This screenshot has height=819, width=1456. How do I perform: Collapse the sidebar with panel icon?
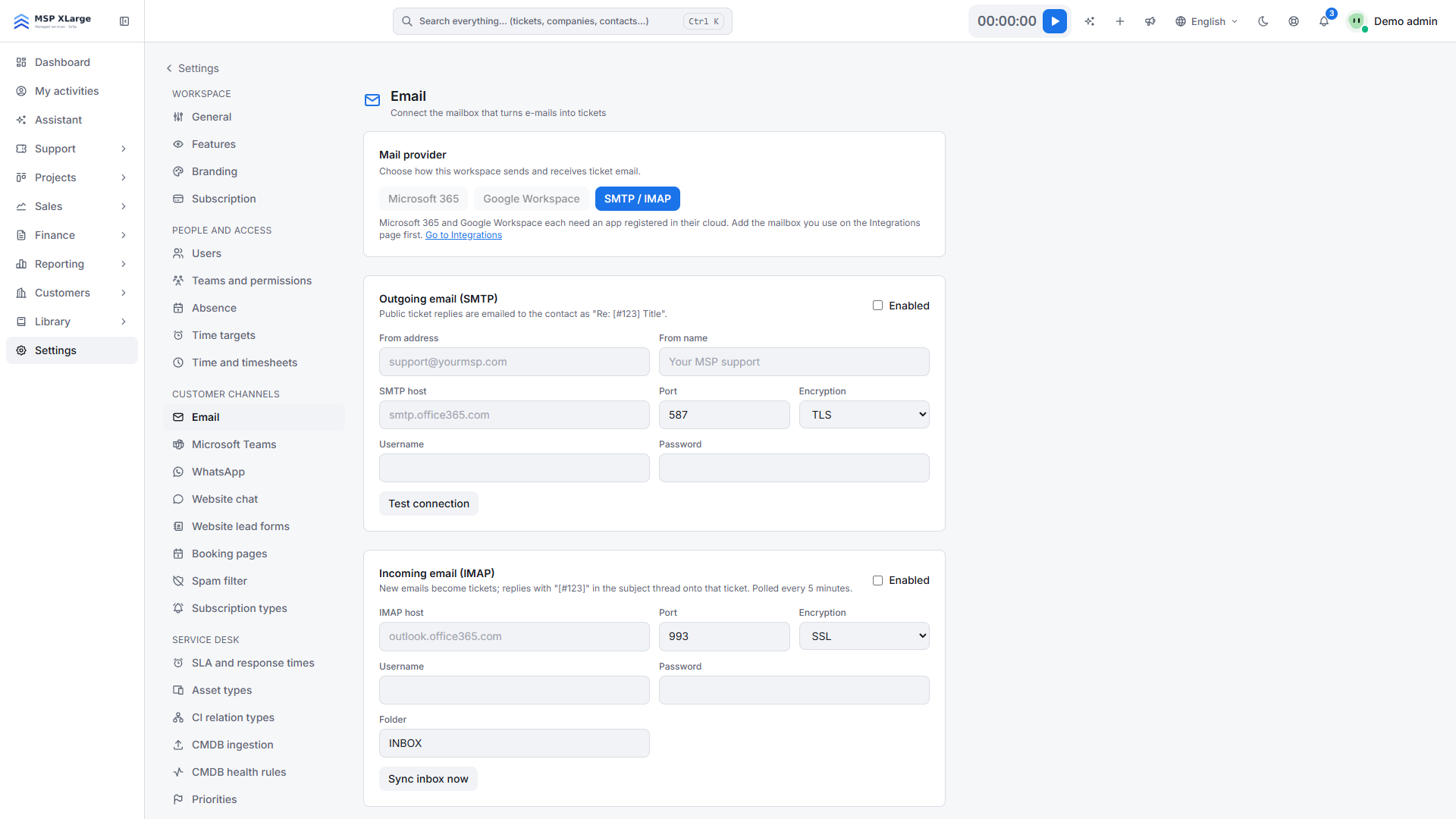click(124, 21)
